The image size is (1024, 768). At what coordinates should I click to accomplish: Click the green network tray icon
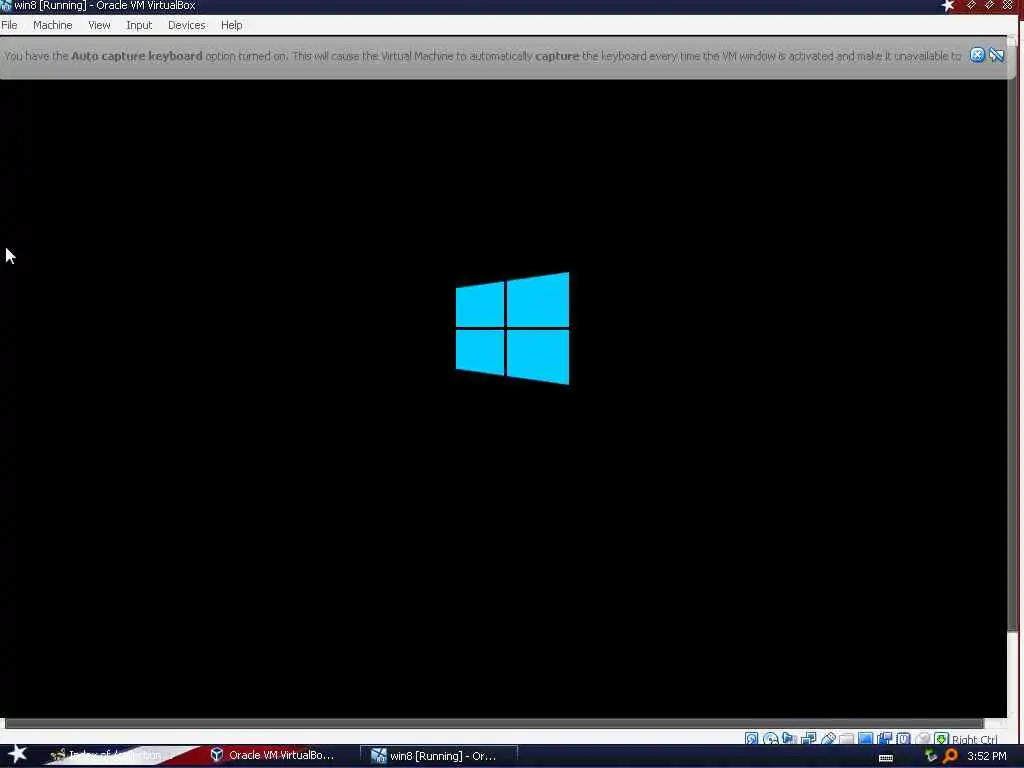(931, 756)
